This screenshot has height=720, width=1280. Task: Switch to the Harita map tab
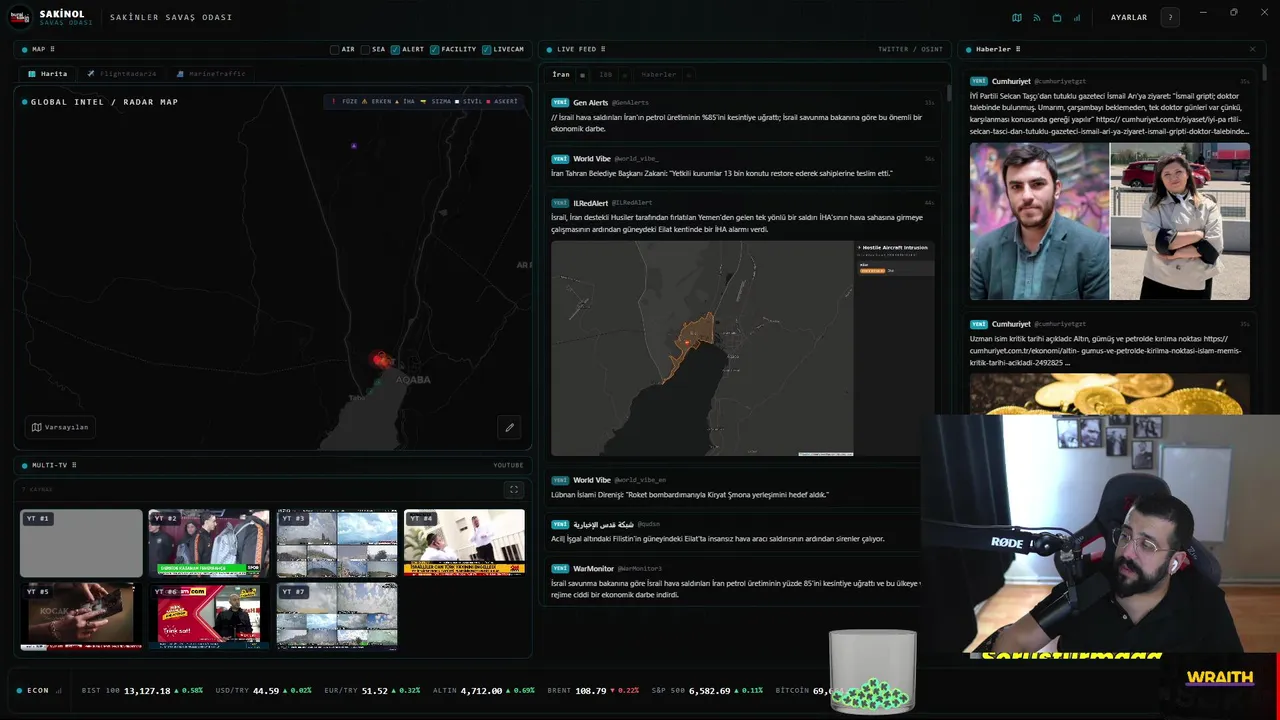pos(47,74)
